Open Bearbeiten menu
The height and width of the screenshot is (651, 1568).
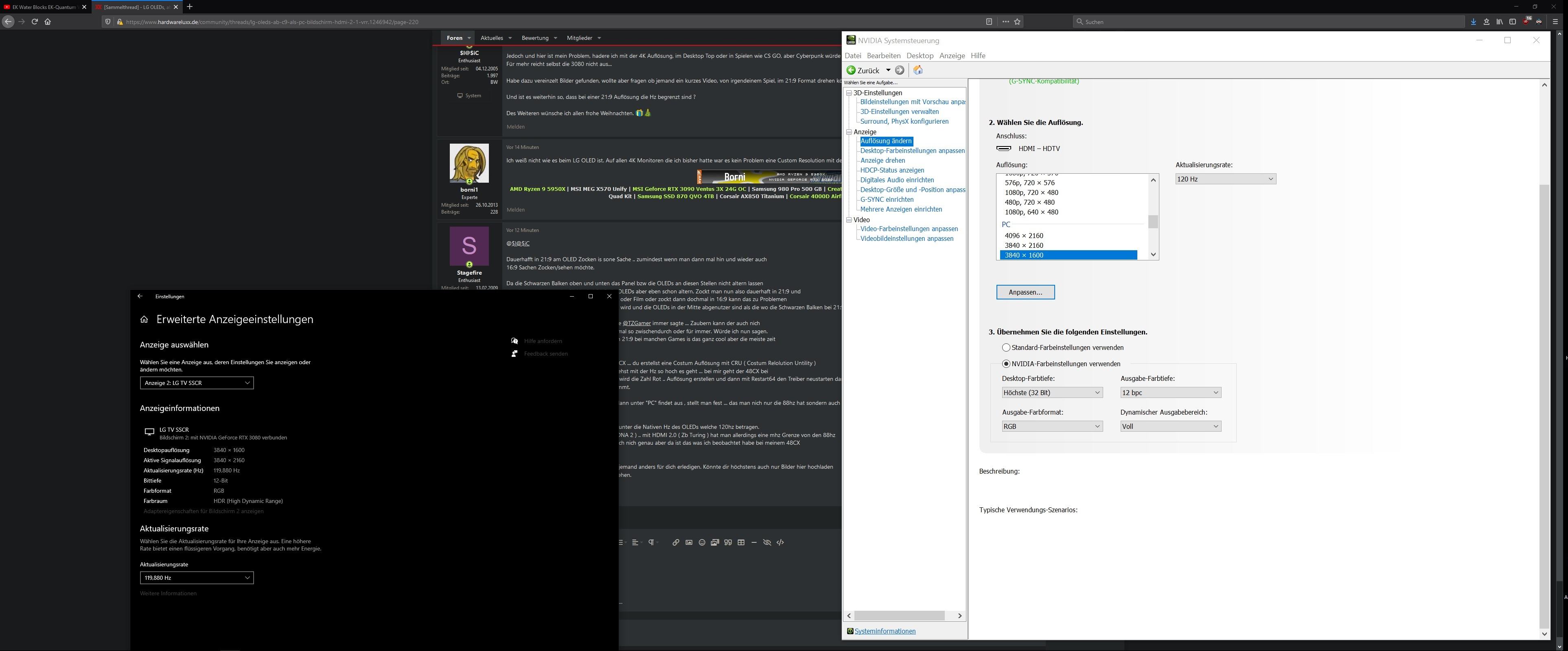point(883,55)
